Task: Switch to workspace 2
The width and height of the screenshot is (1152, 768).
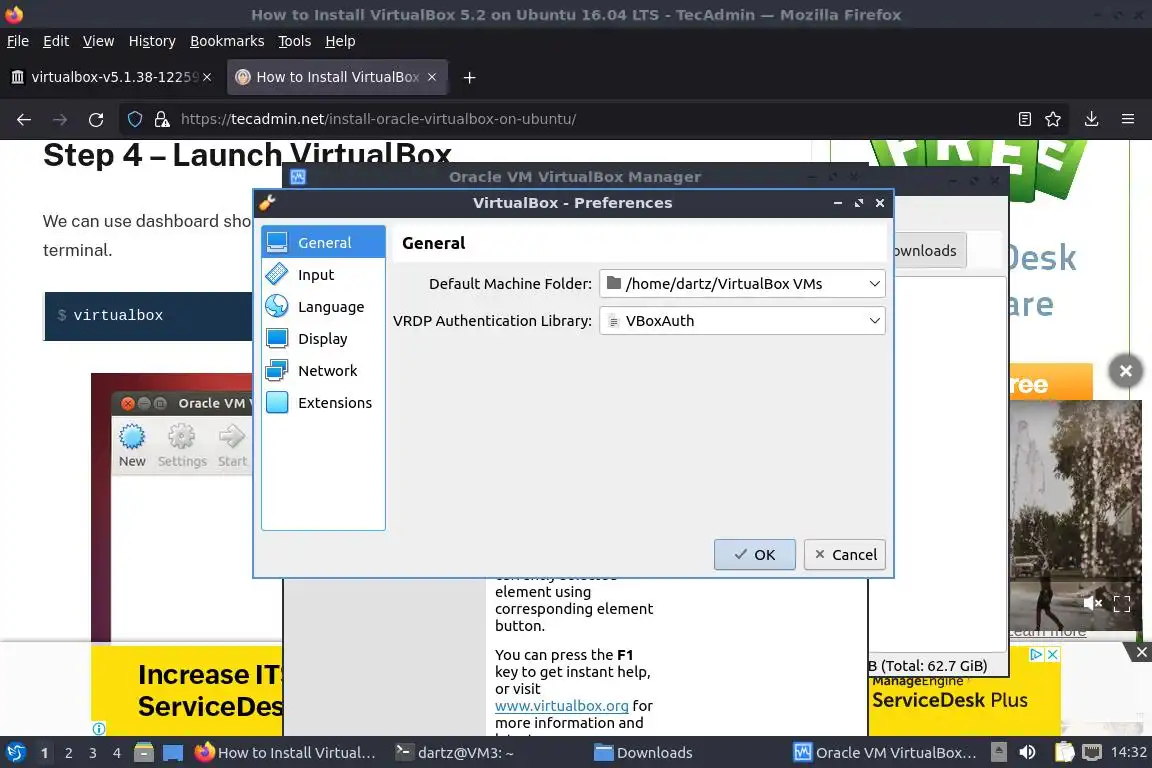Action: pos(68,753)
